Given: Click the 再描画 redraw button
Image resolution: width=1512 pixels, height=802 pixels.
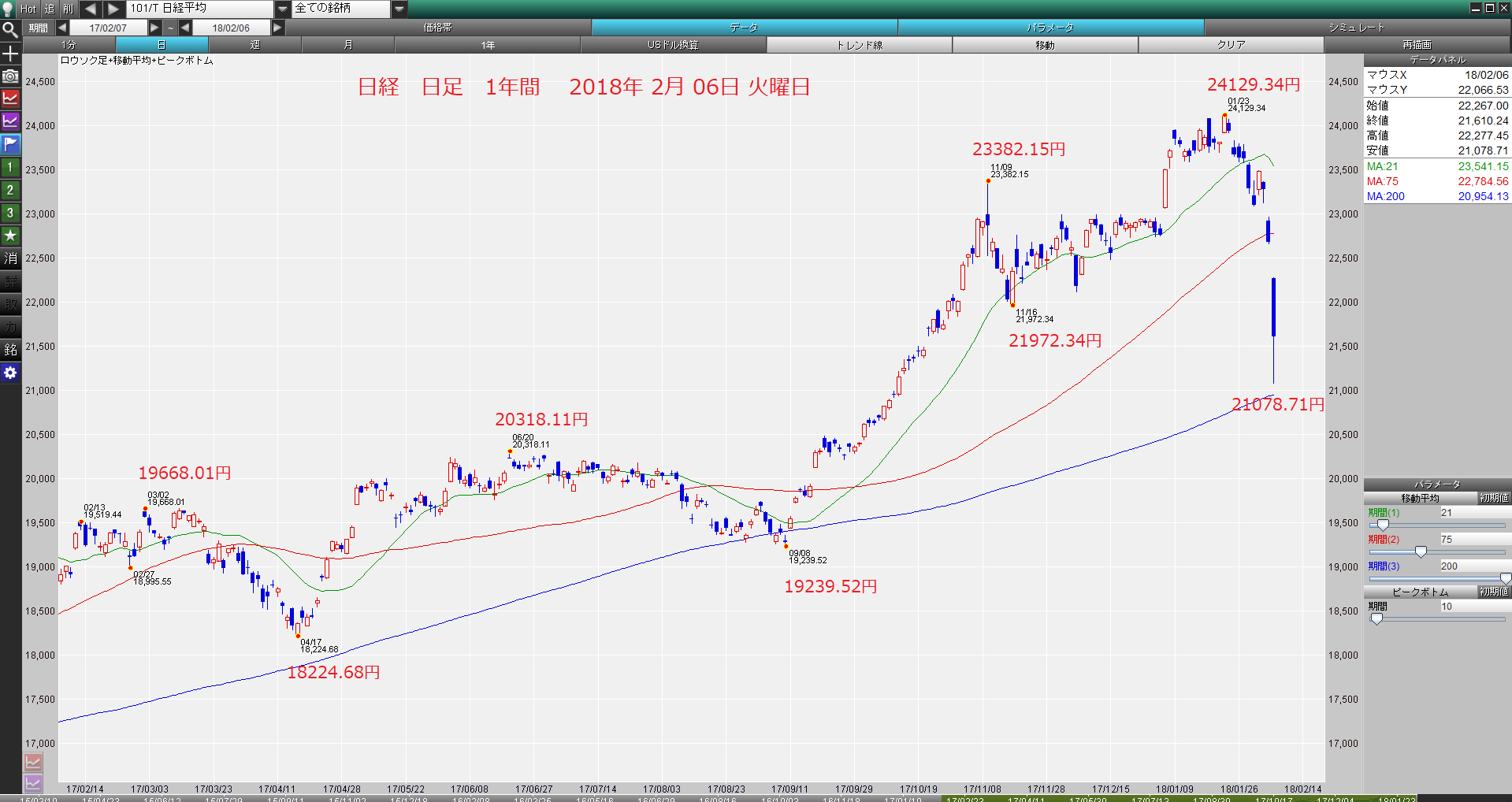Looking at the screenshot, I should pyautogui.click(x=1417, y=45).
